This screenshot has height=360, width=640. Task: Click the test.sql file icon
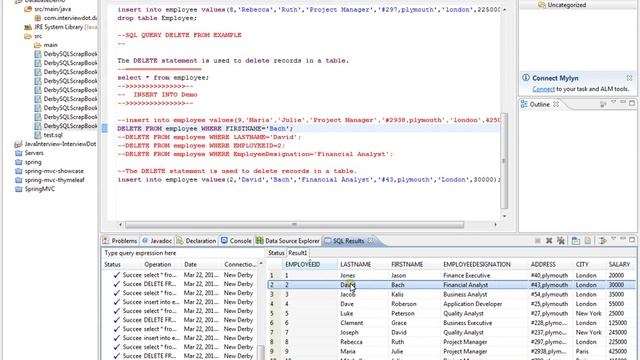(x=38, y=135)
